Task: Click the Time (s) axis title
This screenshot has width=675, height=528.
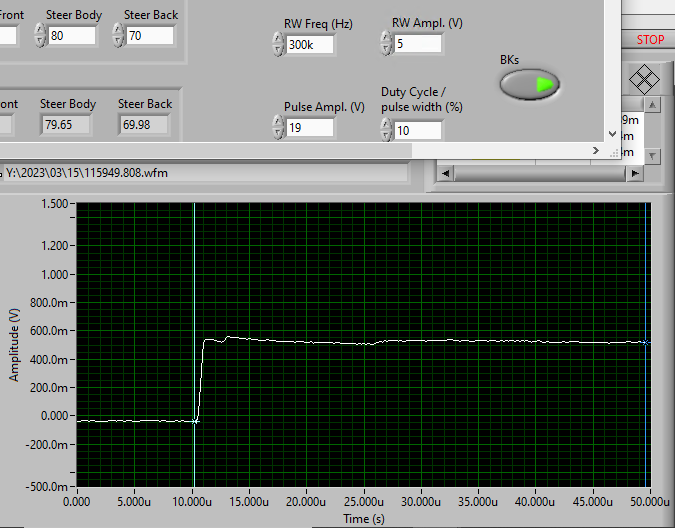Action: tap(364, 519)
